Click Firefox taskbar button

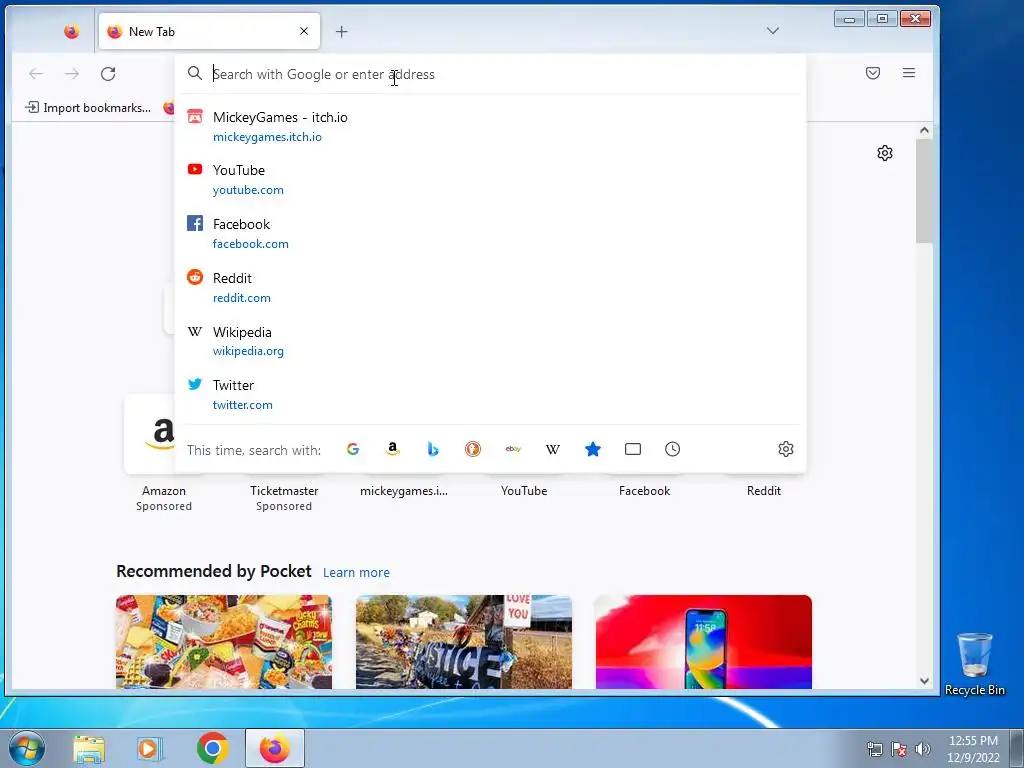[x=275, y=748]
